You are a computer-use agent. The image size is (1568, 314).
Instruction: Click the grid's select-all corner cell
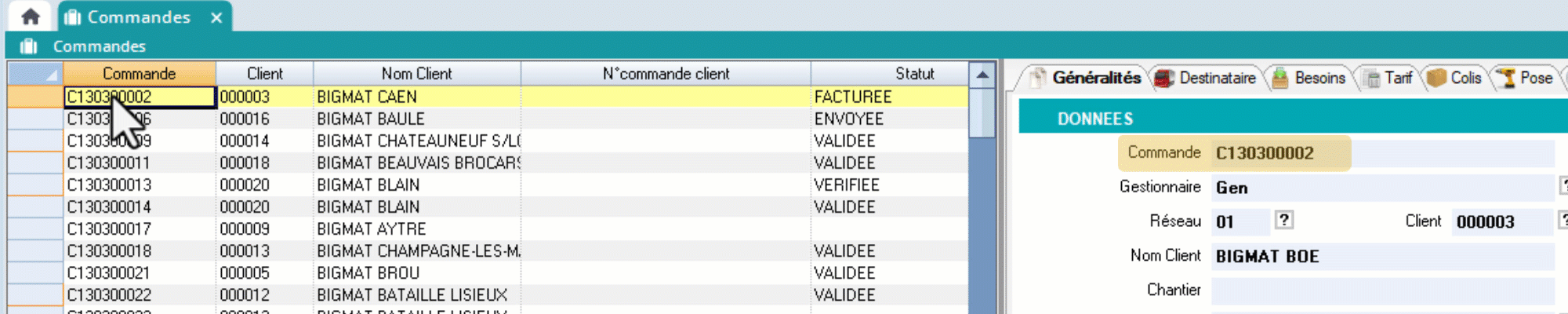(35, 74)
